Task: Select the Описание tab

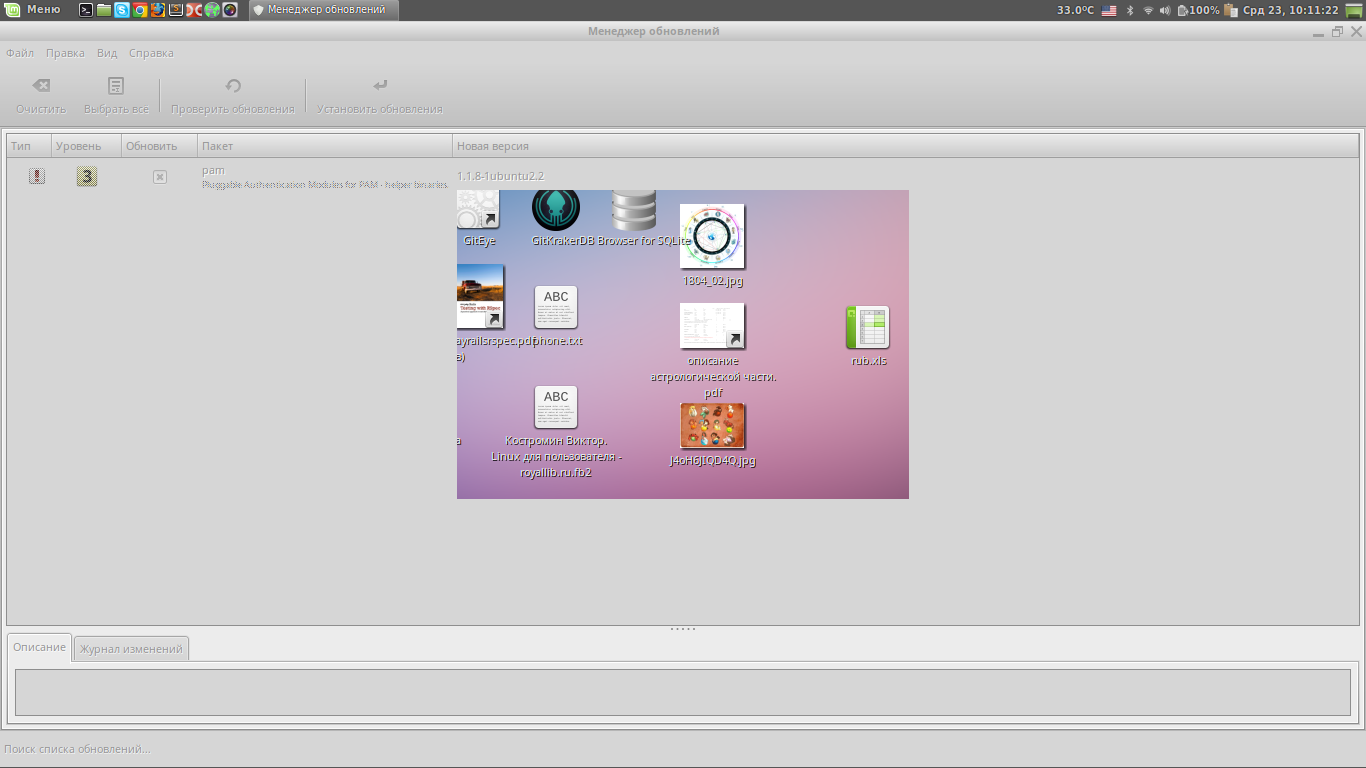Action: 40,647
